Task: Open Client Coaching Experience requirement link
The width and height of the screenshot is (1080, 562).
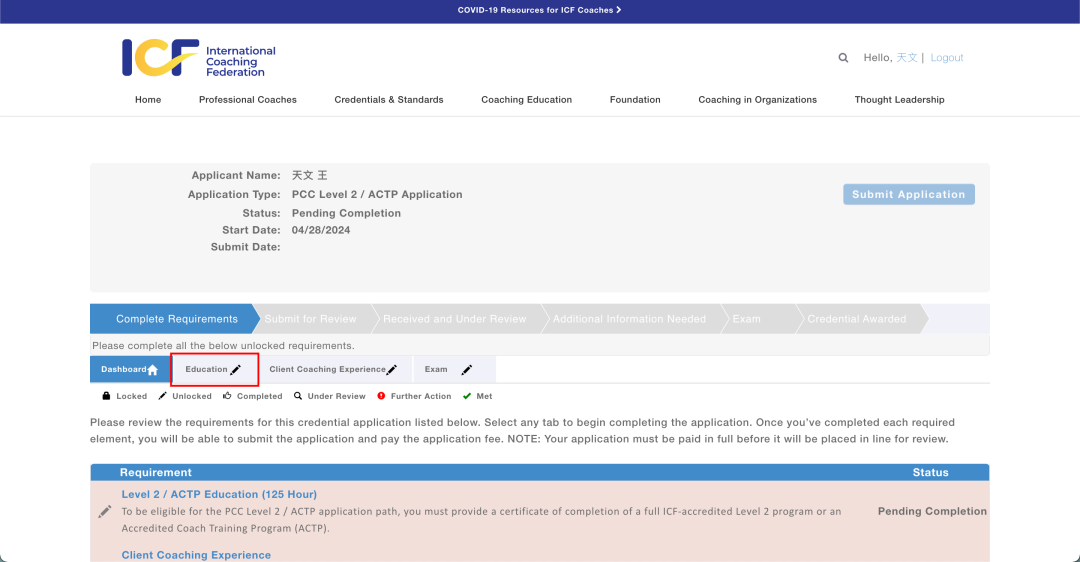Action: 196,555
